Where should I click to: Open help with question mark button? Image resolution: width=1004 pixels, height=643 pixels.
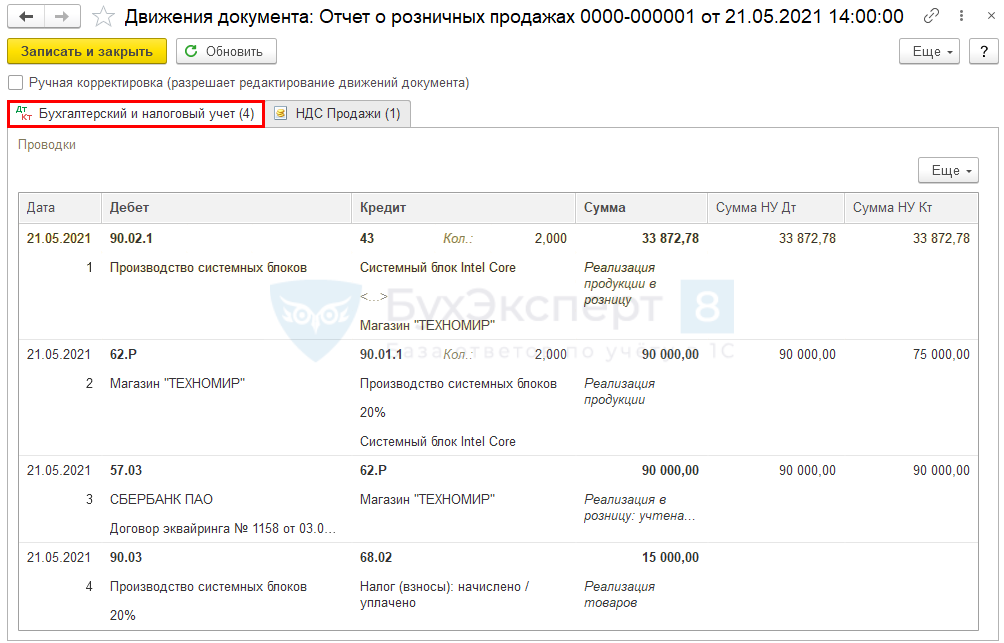tap(983, 51)
